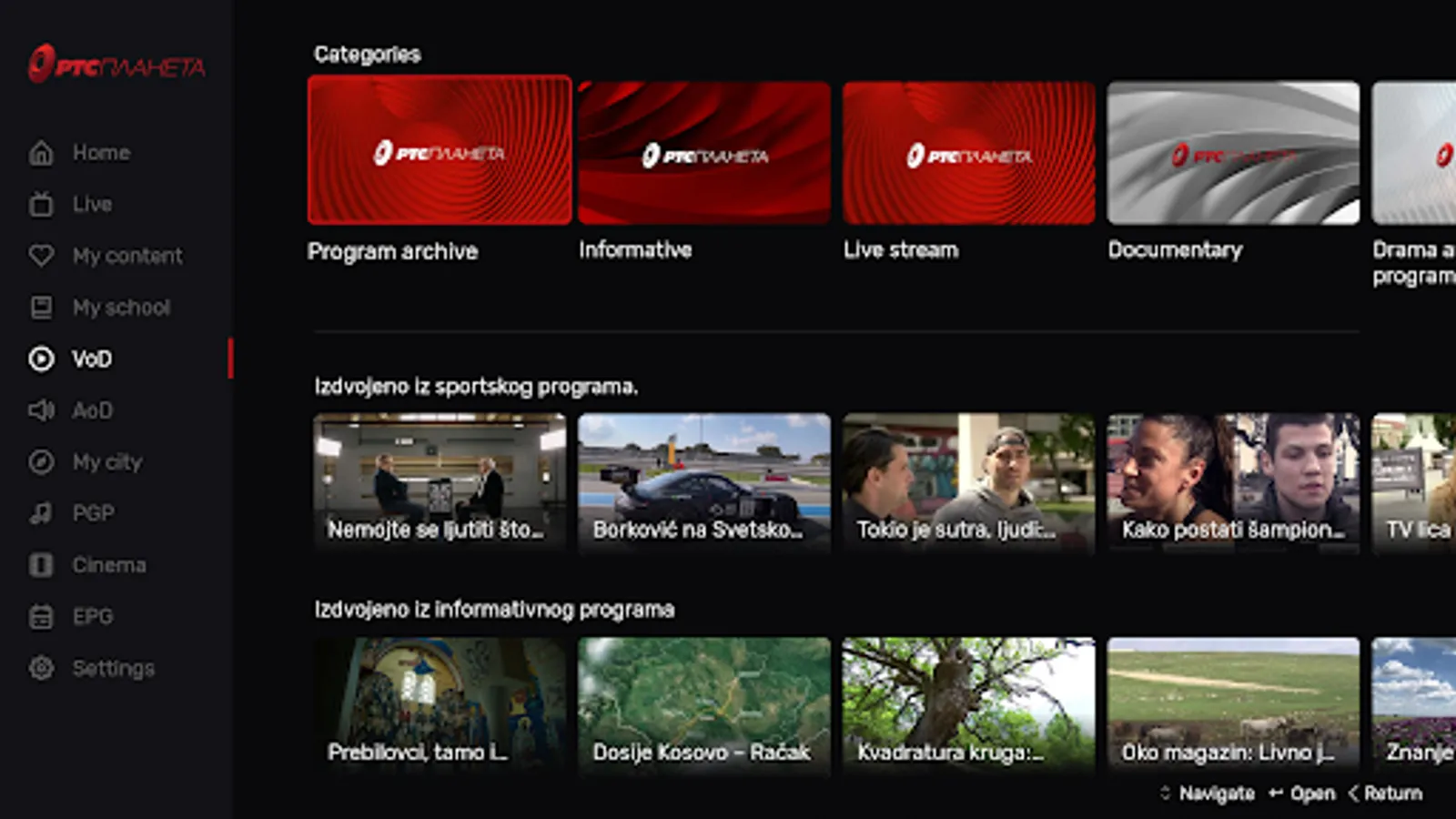The height and width of the screenshot is (819, 1456).
Task: Click the 'Informative' caption text
Action: pyautogui.click(x=635, y=249)
